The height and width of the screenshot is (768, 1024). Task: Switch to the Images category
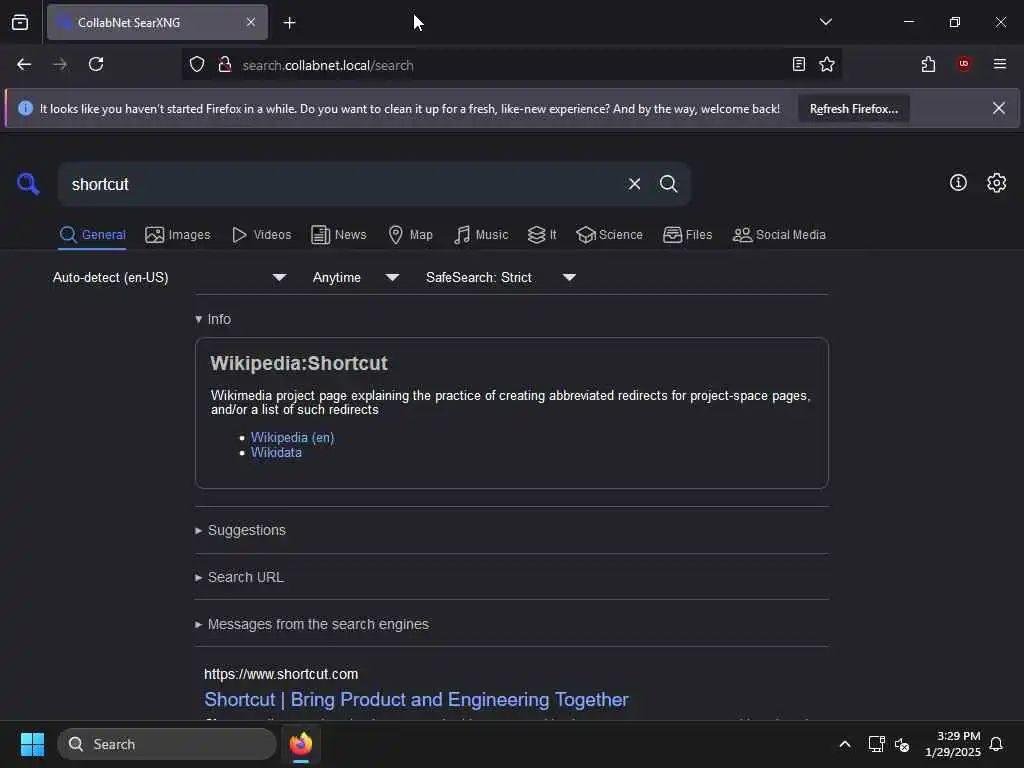point(178,235)
